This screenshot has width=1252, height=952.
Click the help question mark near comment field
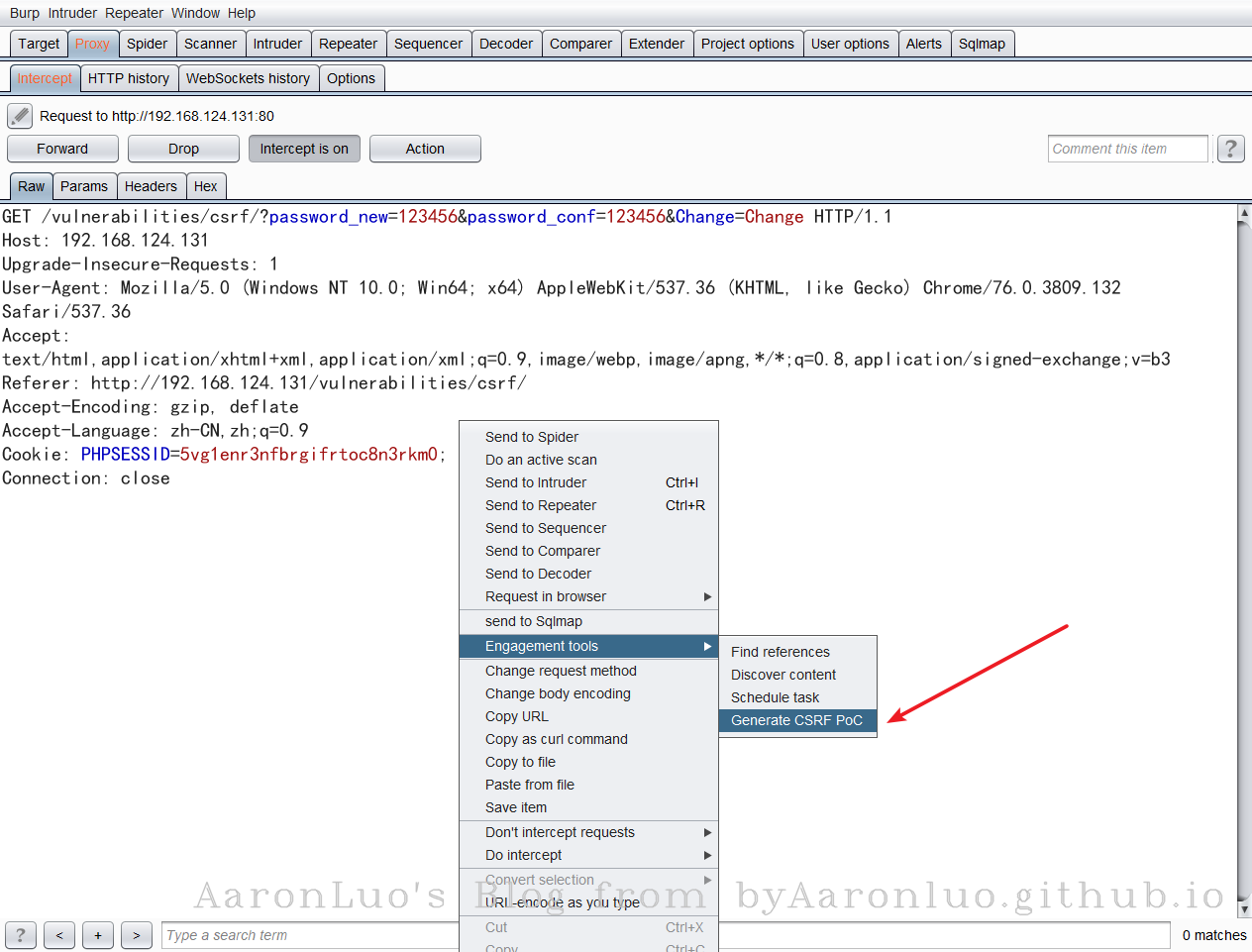point(1230,149)
